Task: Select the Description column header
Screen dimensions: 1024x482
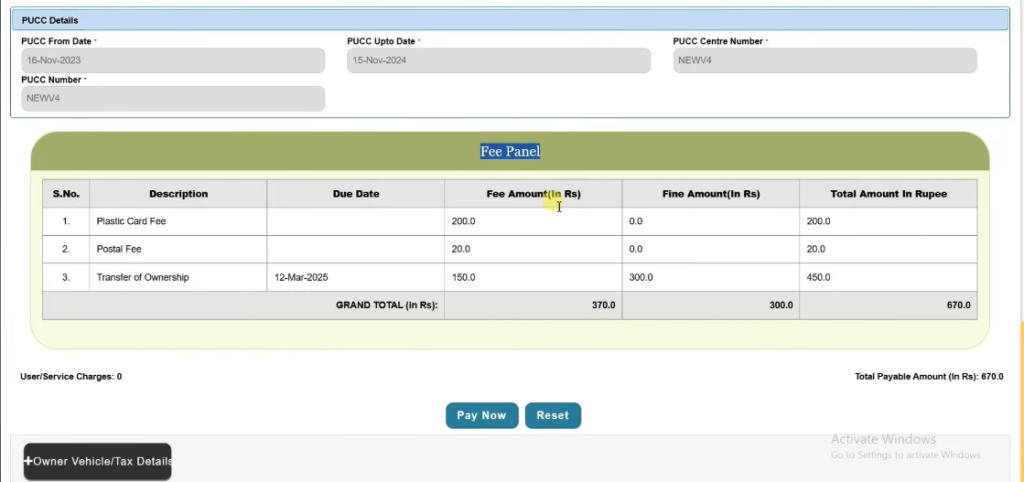Action: [178, 194]
